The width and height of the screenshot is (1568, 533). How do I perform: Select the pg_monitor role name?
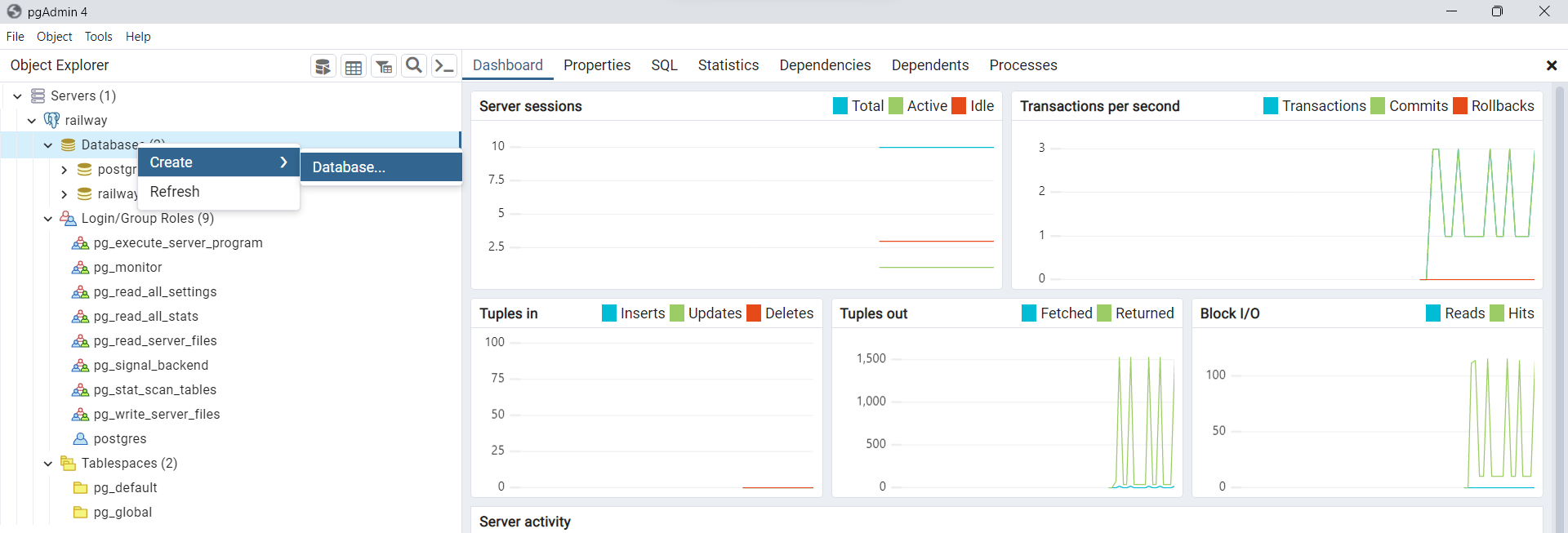[x=128, y=268]
